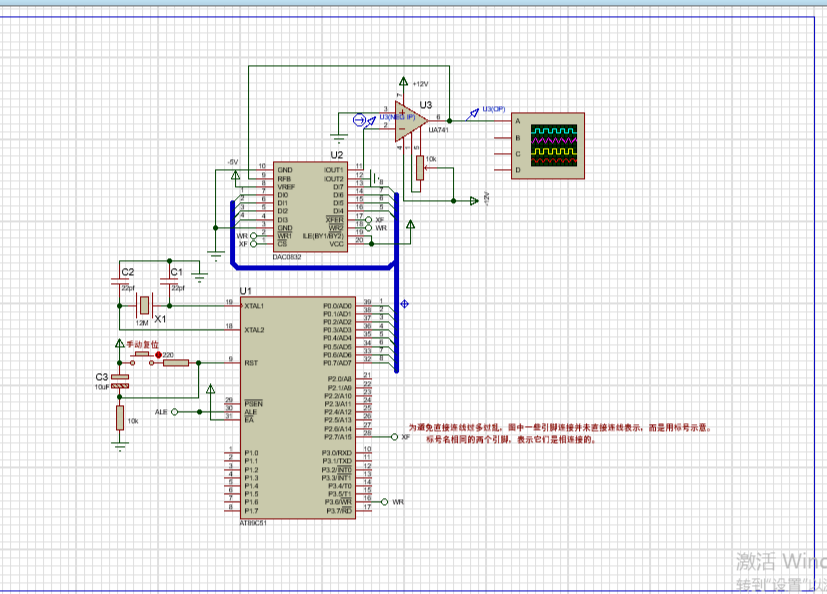Select power arrow terminal near DAC VCC
This screenshot has height=594, width=827.
pyautogui.click(x=410, y=225)
